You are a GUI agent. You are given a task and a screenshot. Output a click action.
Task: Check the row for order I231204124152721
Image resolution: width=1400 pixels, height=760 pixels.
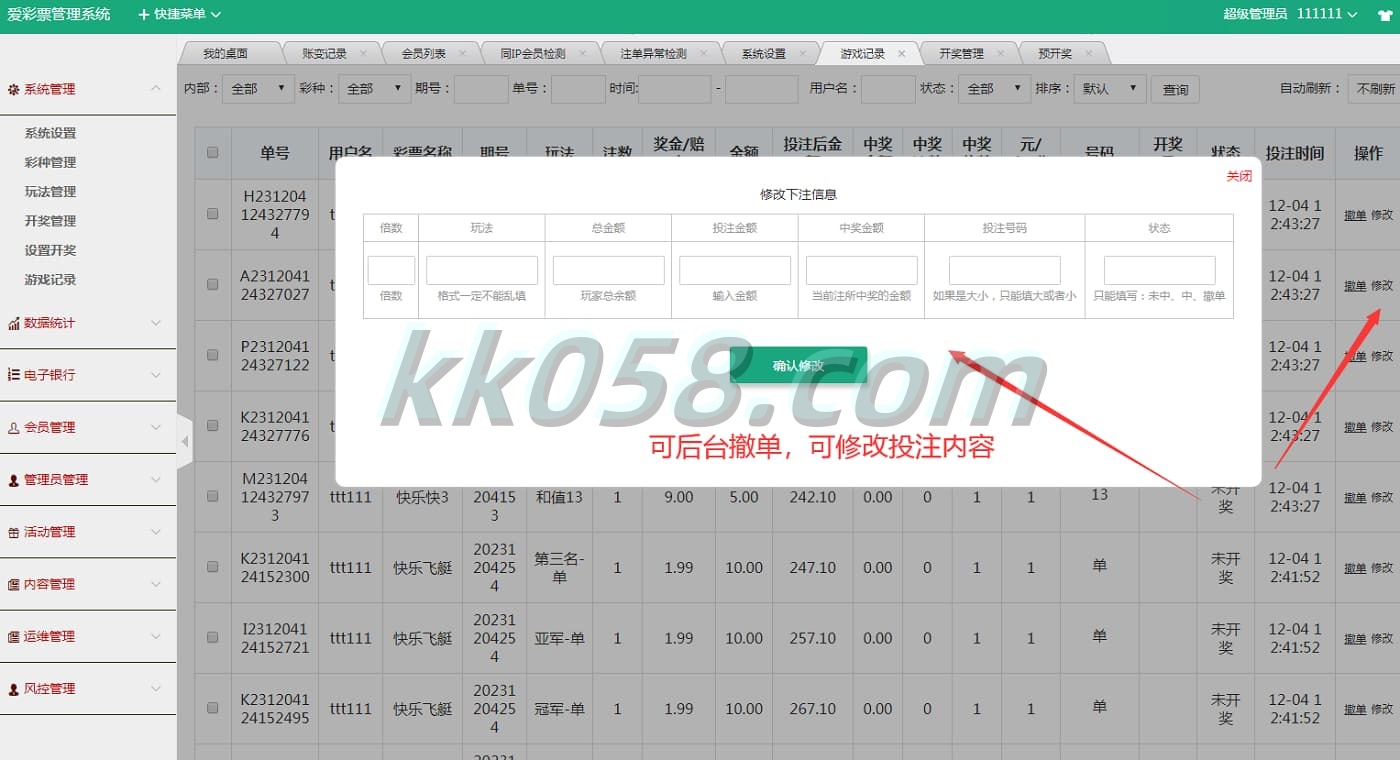(x=212, y=637)
